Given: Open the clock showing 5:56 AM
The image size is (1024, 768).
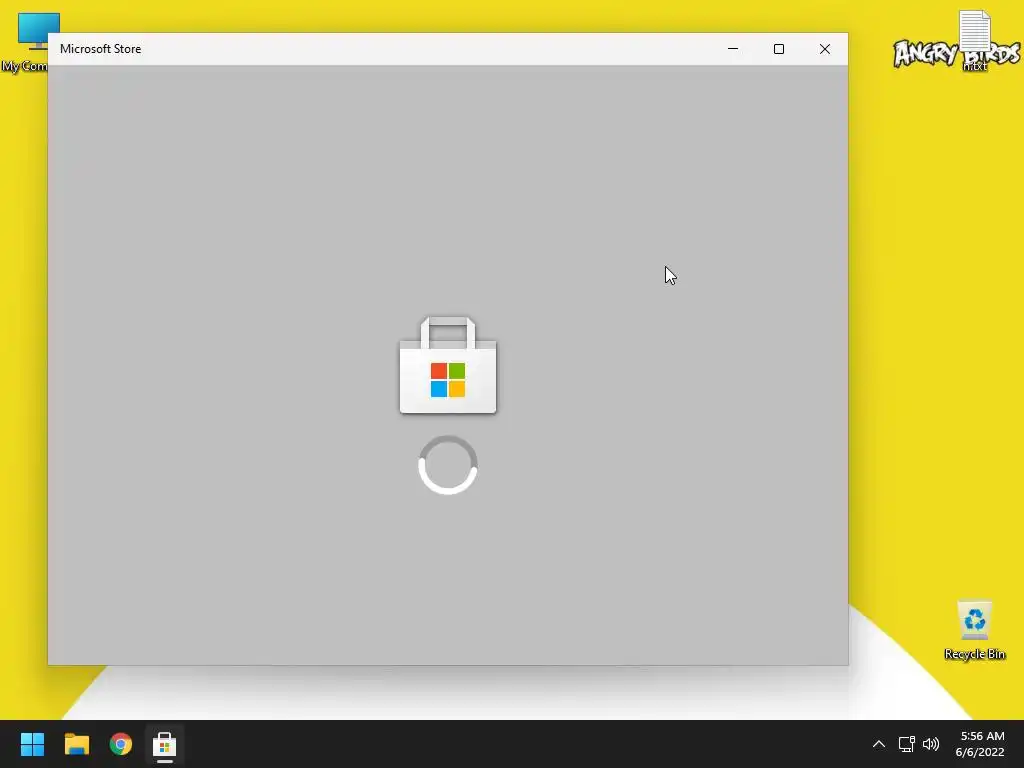Looking at the screenshot, I should pos(980,744).
